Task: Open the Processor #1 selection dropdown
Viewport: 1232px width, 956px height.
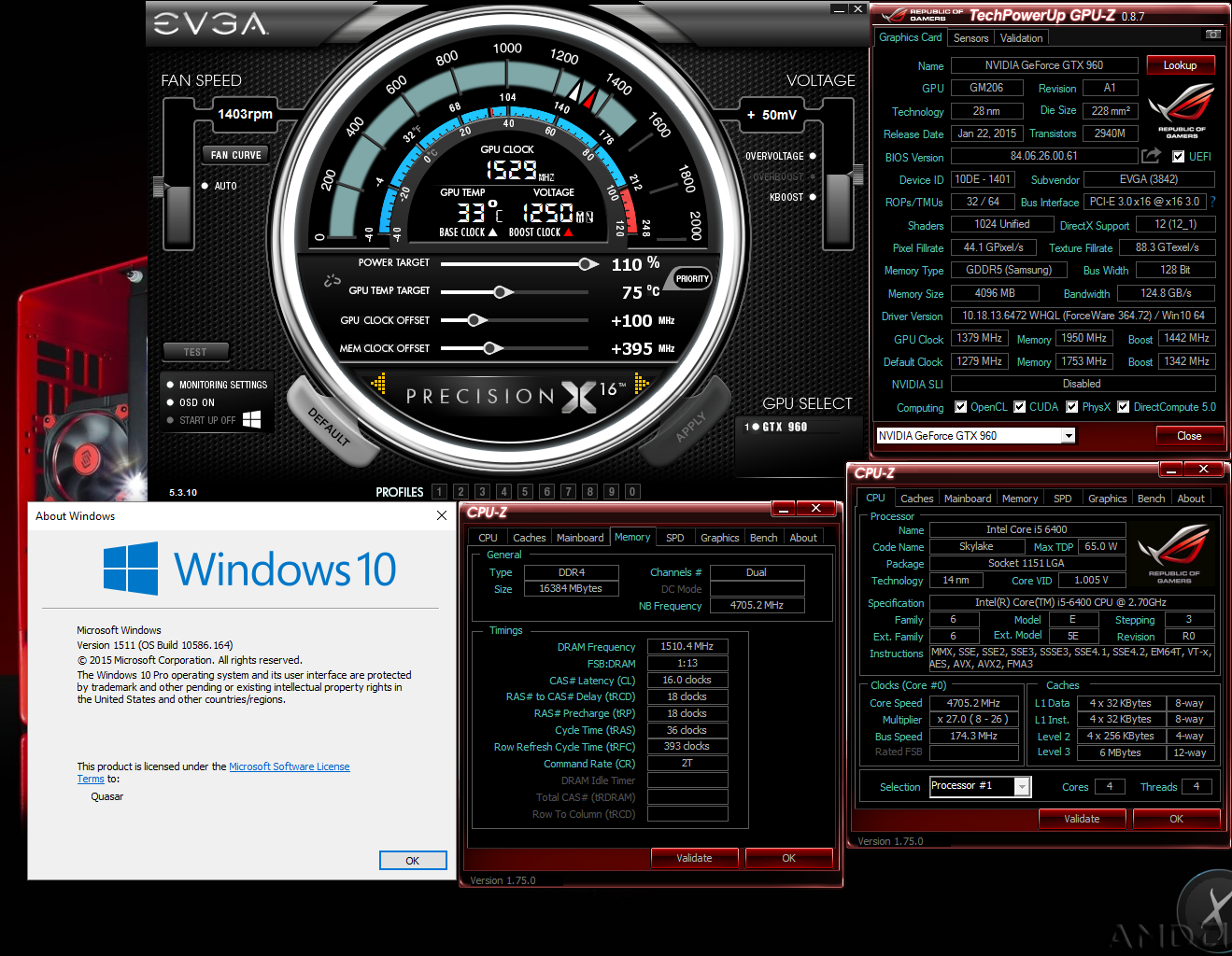Action: coord(1023,787)
